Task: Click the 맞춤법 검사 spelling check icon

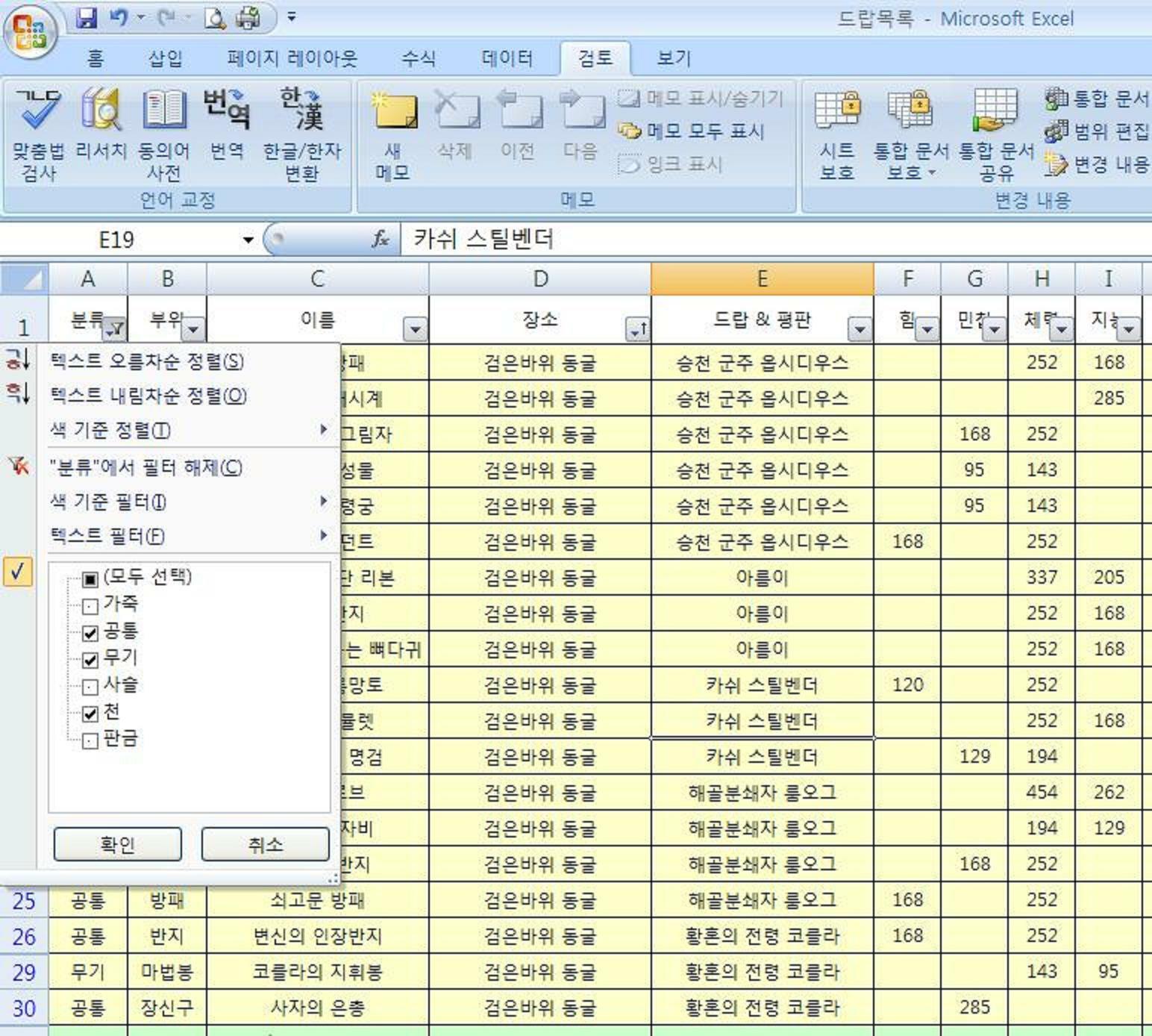Action: (38, 132)
